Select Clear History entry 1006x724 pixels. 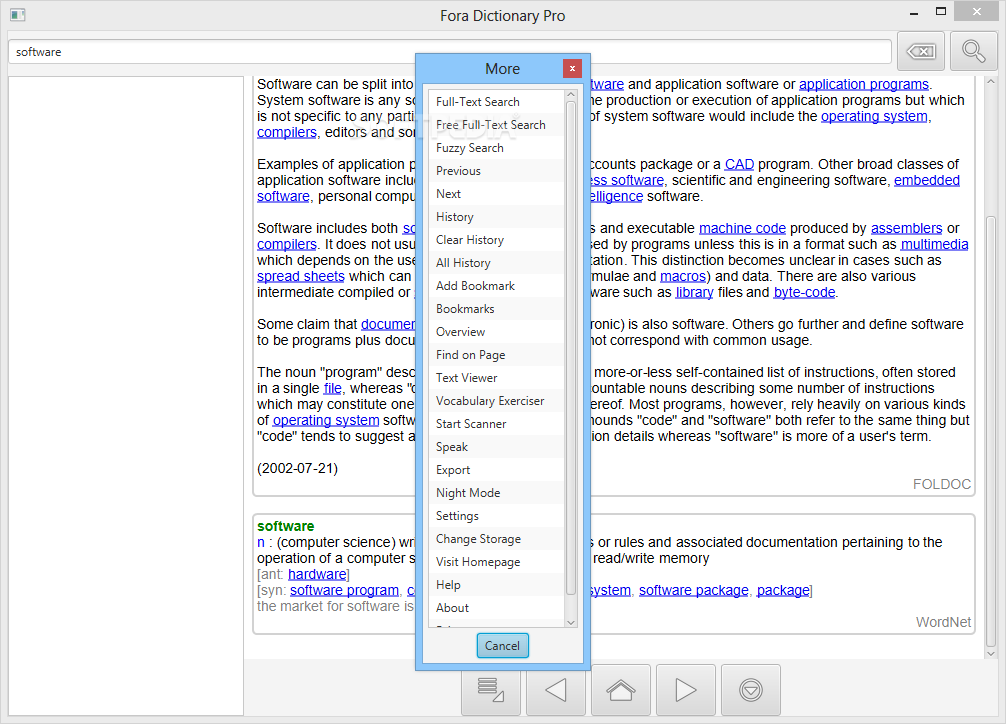point(496,240)
